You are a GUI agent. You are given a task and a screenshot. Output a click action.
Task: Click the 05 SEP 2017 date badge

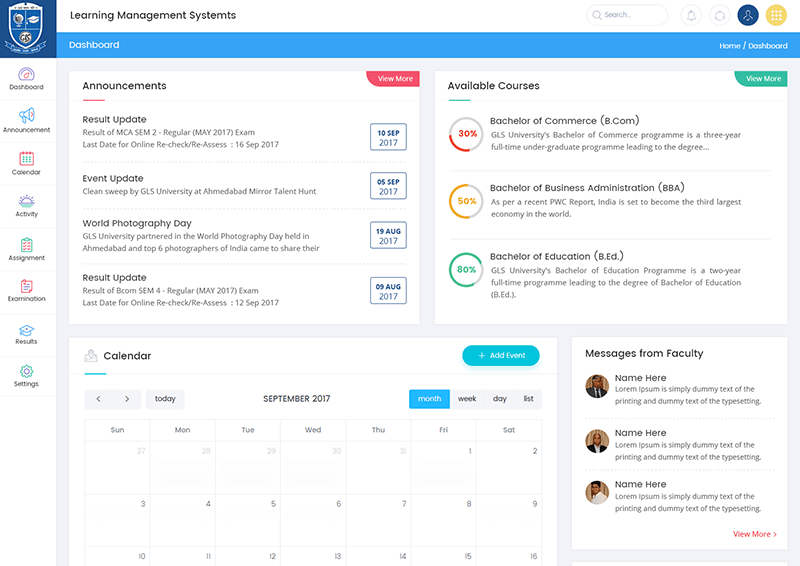(388, 186)
